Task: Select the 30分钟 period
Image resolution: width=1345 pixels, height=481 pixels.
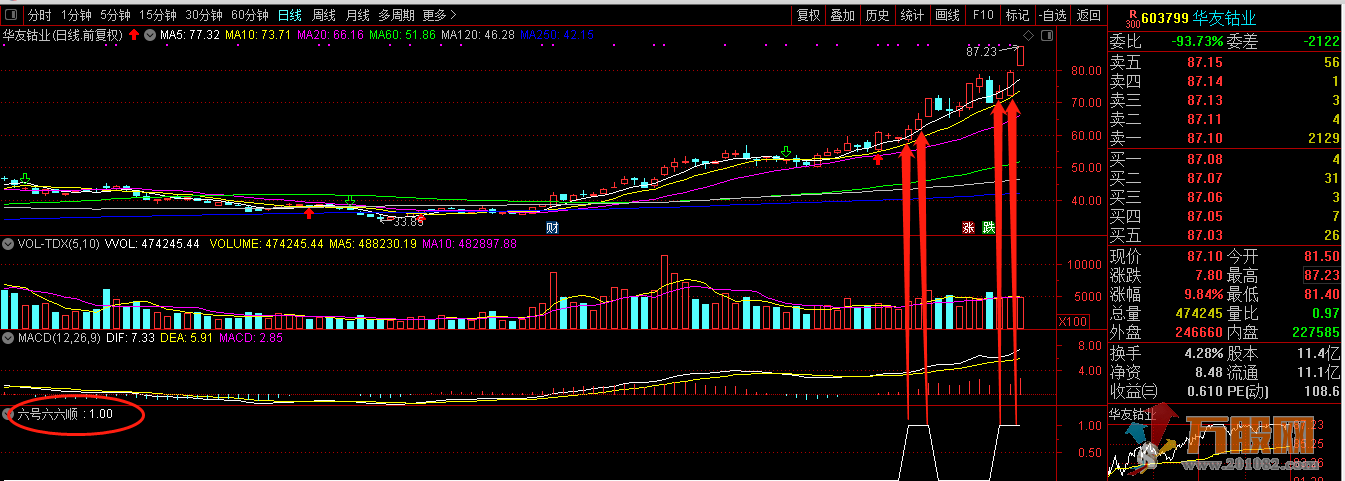Action: 204,15
